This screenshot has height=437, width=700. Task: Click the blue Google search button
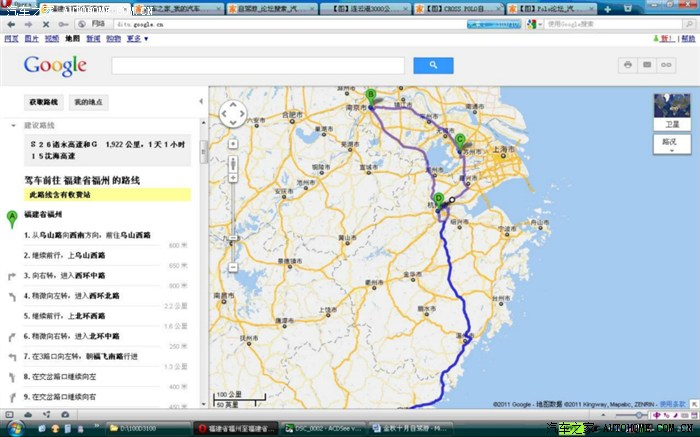(x=433, y=65)
